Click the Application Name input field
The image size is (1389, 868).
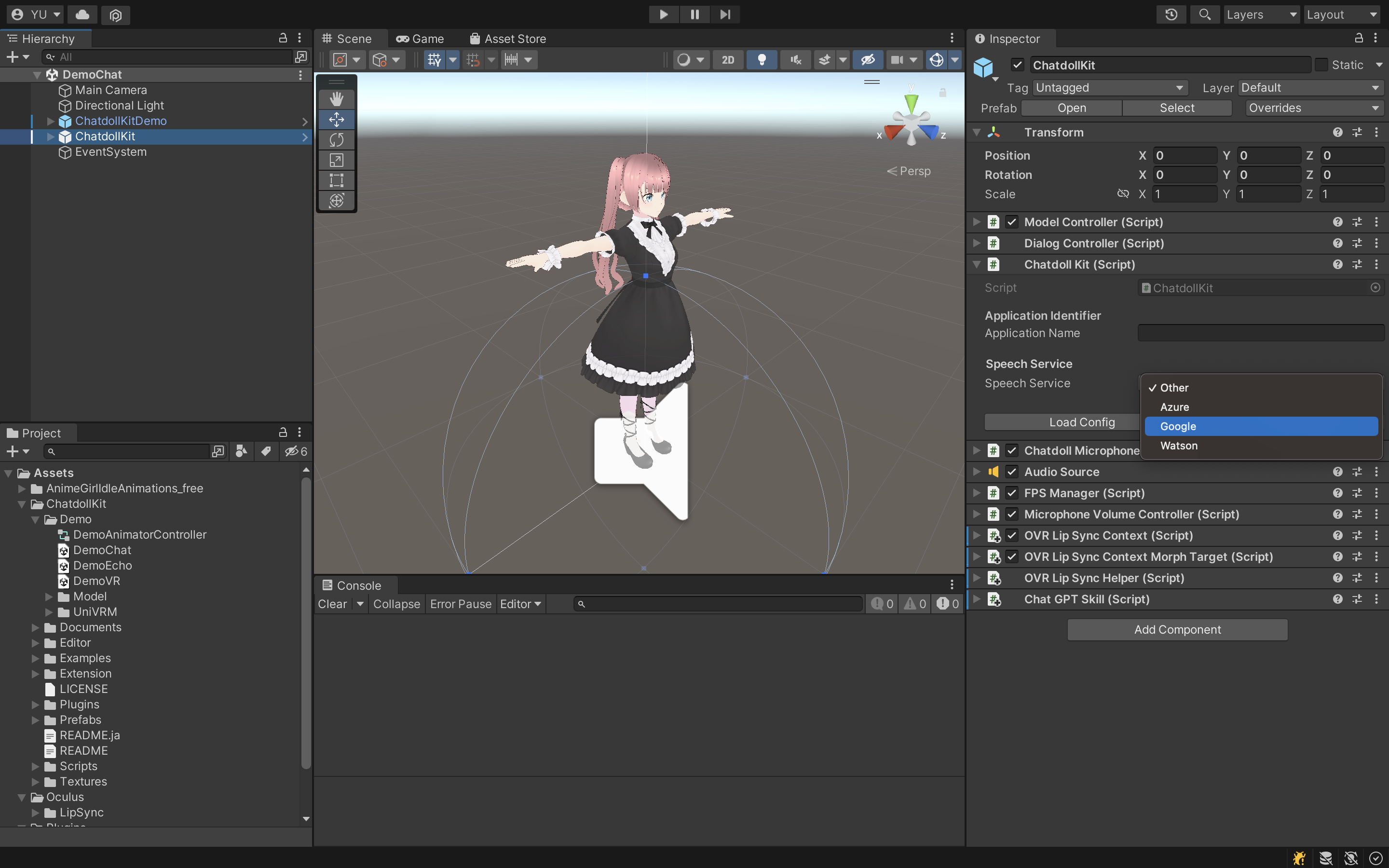(1260, 332)
